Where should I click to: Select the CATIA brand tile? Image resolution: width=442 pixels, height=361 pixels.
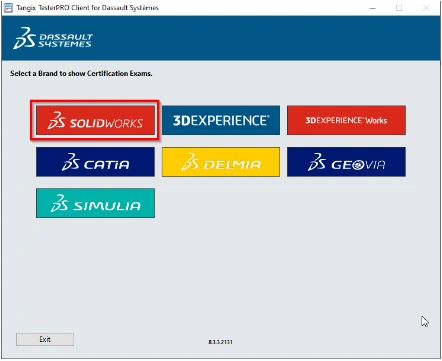click(x=95, y=162)
